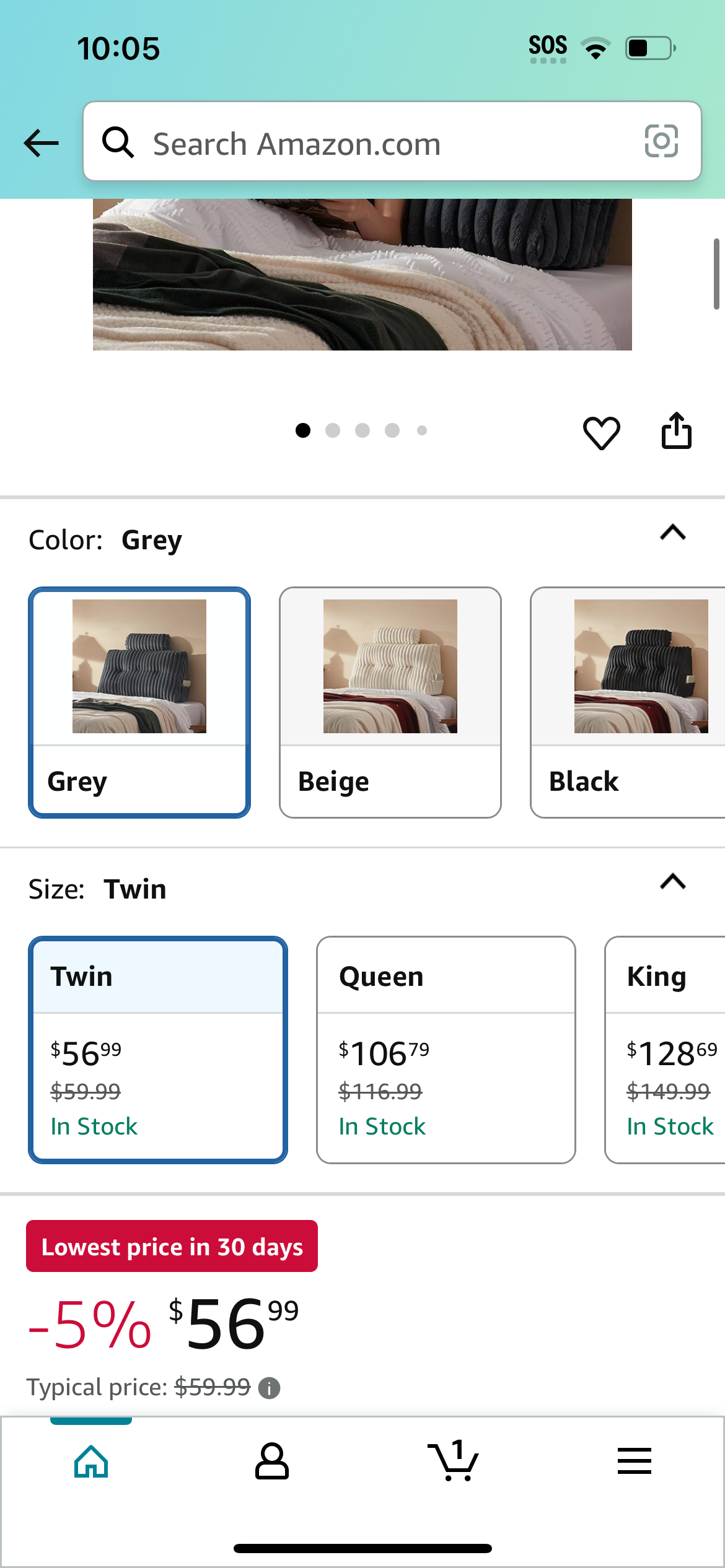The height and width of the screenshot is (1568, 725).
Task: Choose the Twin size option
Action: pyautogui.click(x=158, y=1050)
